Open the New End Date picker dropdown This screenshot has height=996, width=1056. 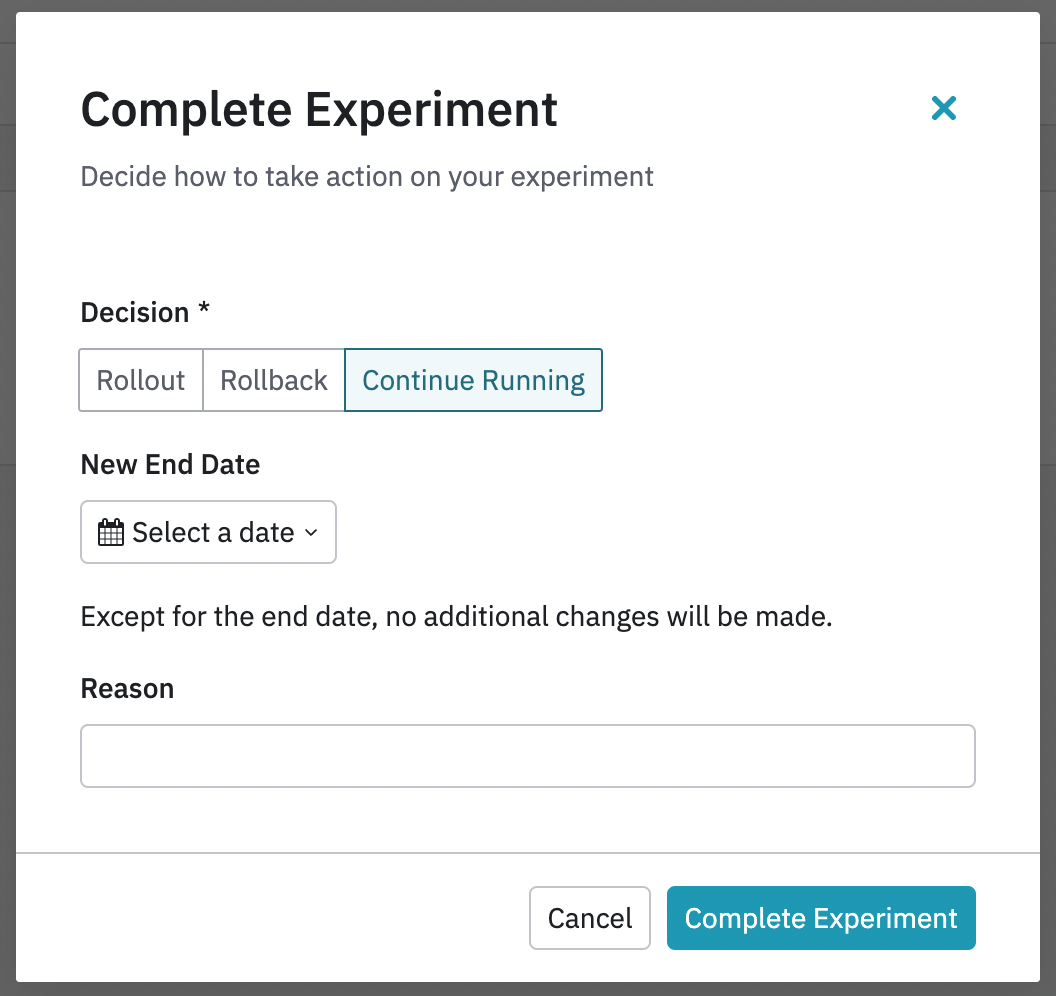(x=208, y=532)
